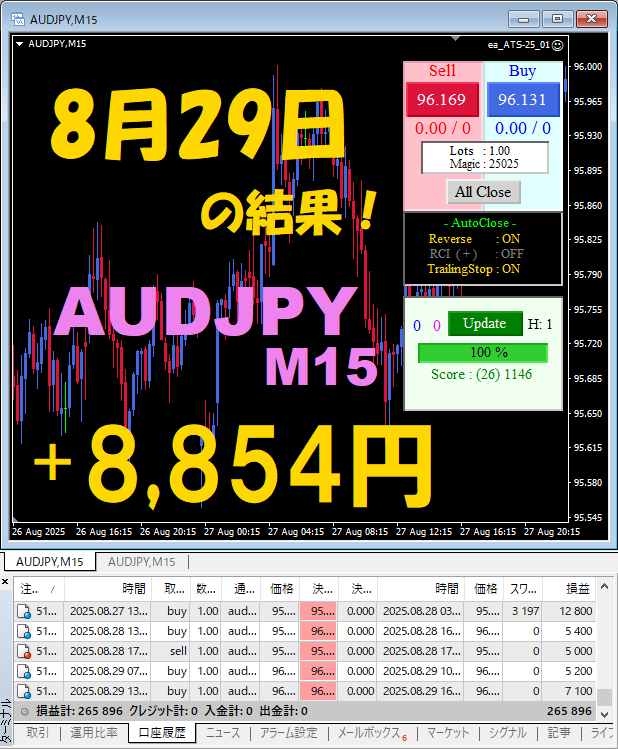618x749 pixels.
Task: Sort by the 数... volume column header
Action: [205, 589]
